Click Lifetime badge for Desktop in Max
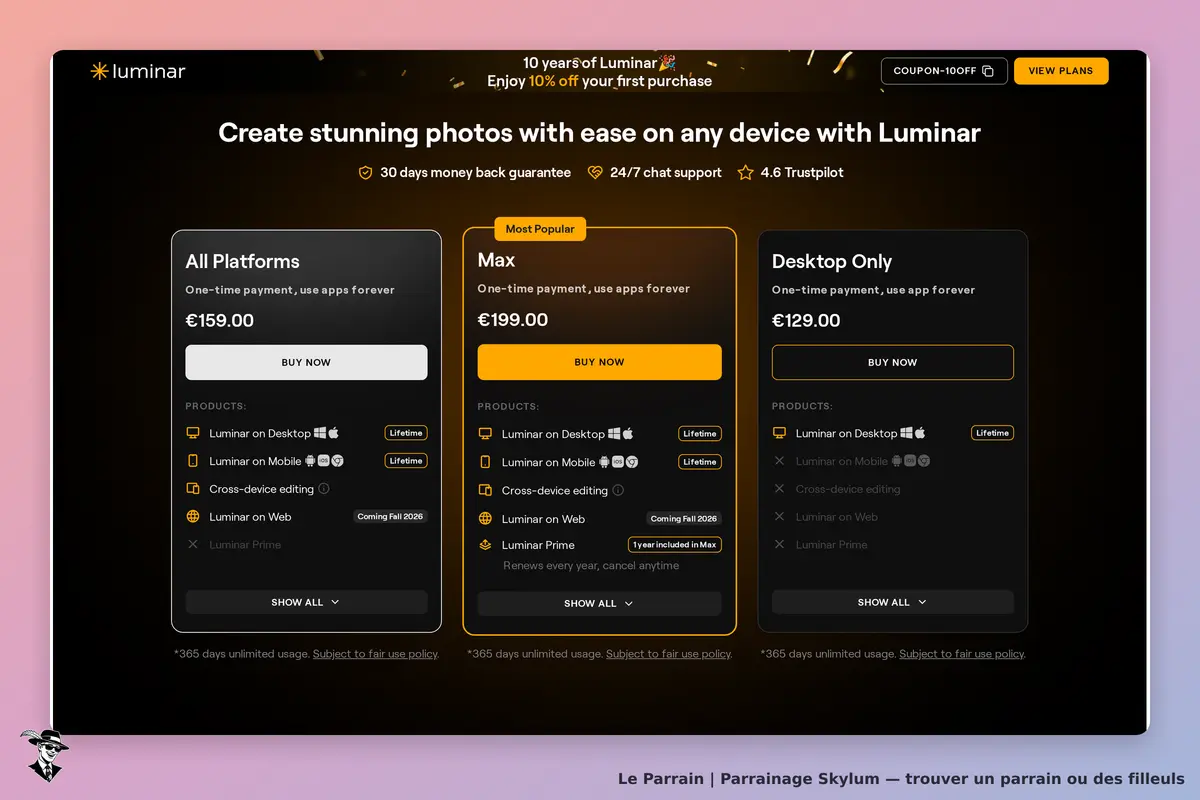Viewport: 1200px width, 800px height. point(700,434)
